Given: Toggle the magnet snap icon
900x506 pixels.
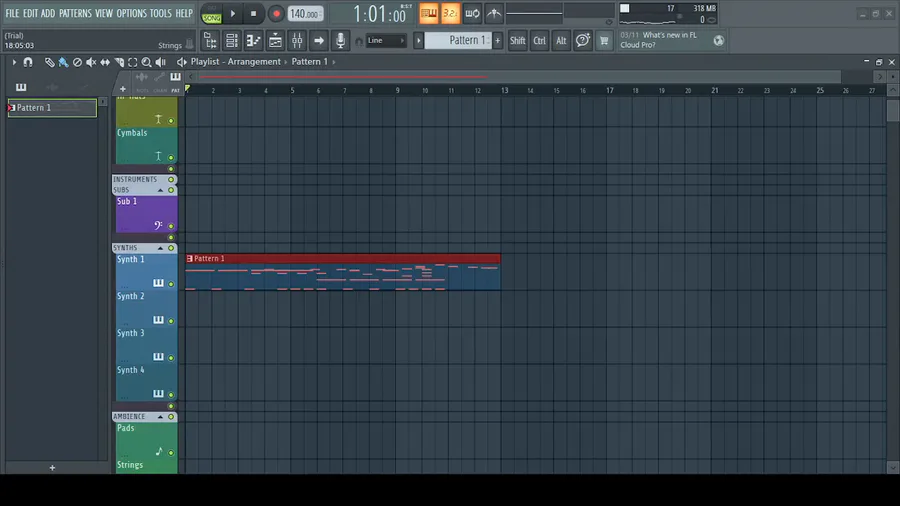Looking at the screenshot, I should pyautogui.click(x=28, y=62).
